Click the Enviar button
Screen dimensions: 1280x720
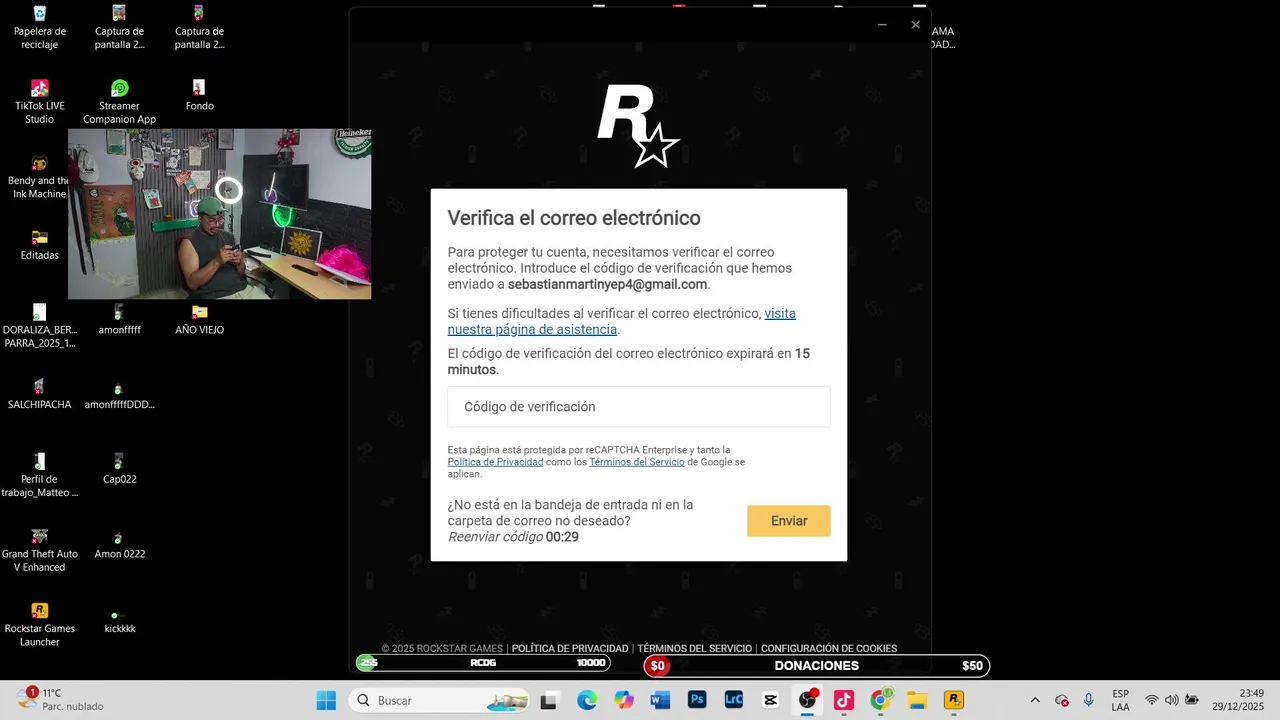(x=788, y=521)
